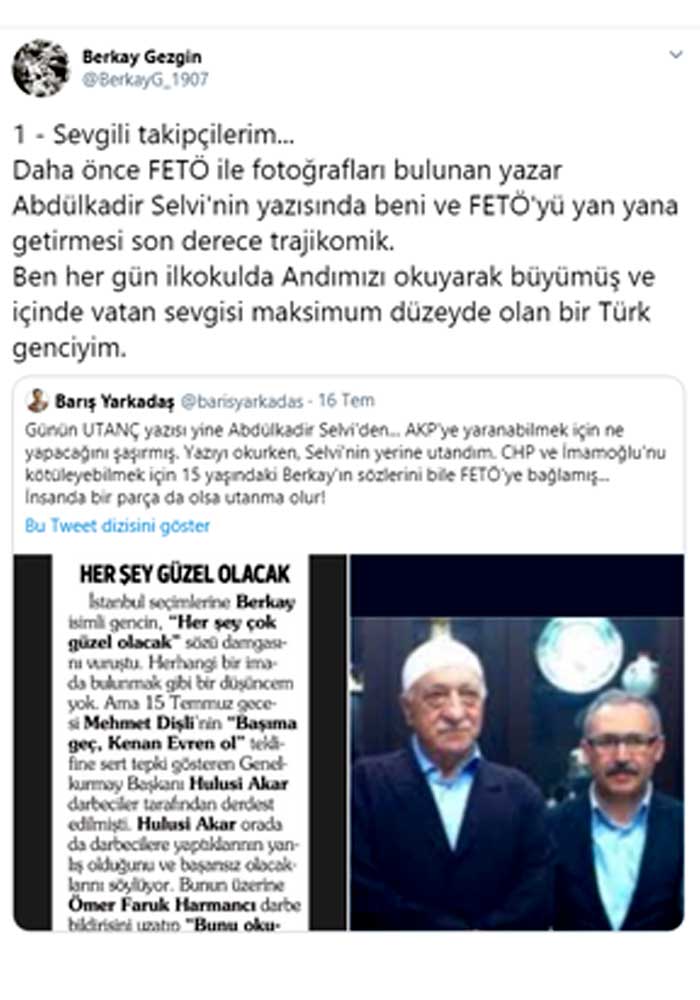The image size is (700, 1000).
Task: Open the photo of two men
Action: [x=517, y=742]
